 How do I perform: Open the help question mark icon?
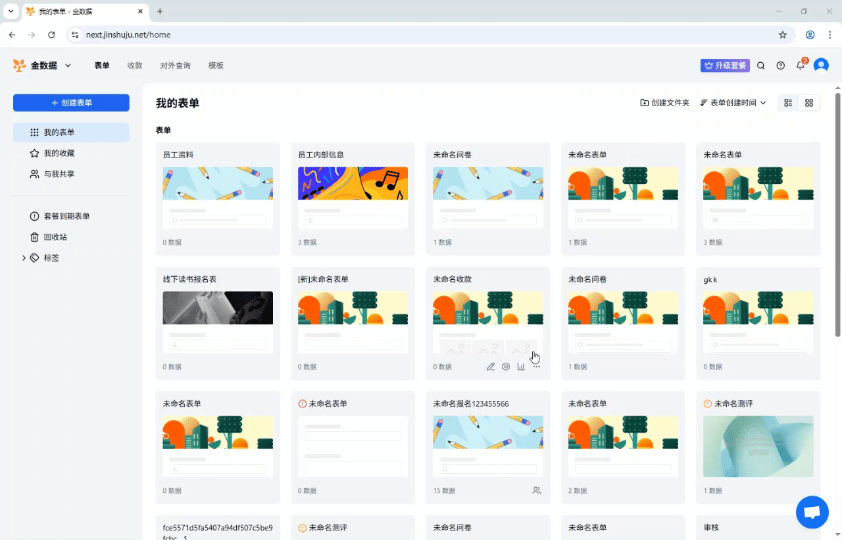[x=781, y=66]
